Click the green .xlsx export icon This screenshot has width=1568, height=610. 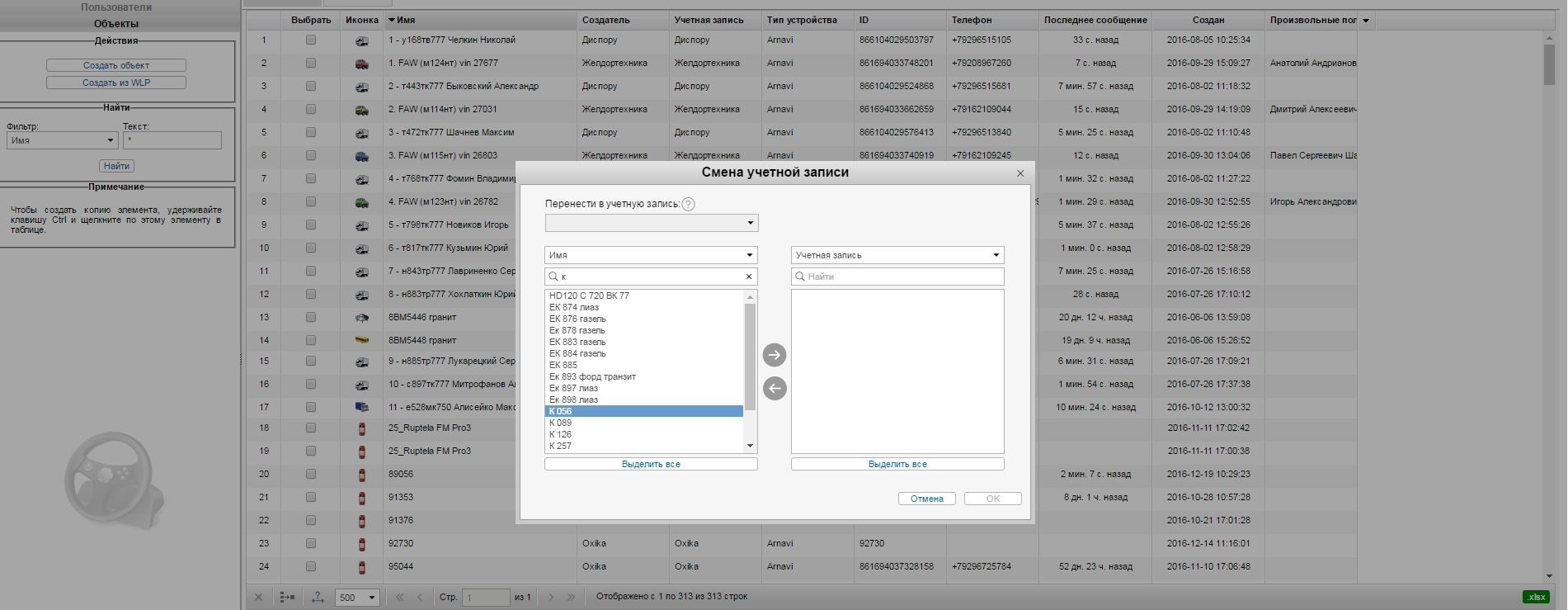tap(1535, 597)
